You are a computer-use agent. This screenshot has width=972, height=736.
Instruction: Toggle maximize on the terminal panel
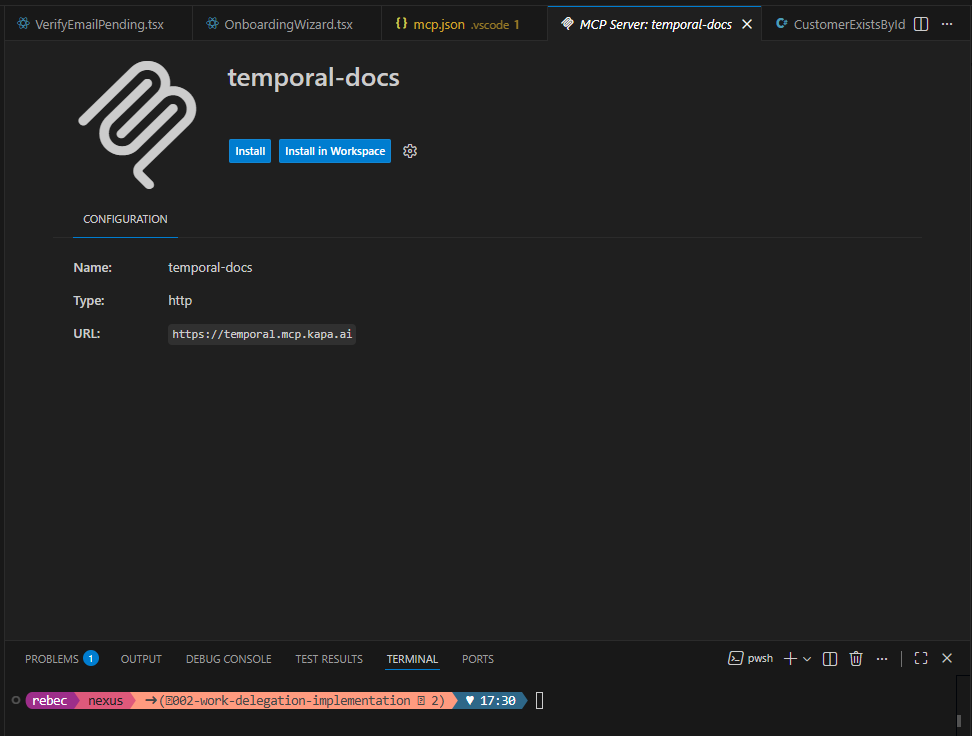pyautogui.click(x=920, y=658)
